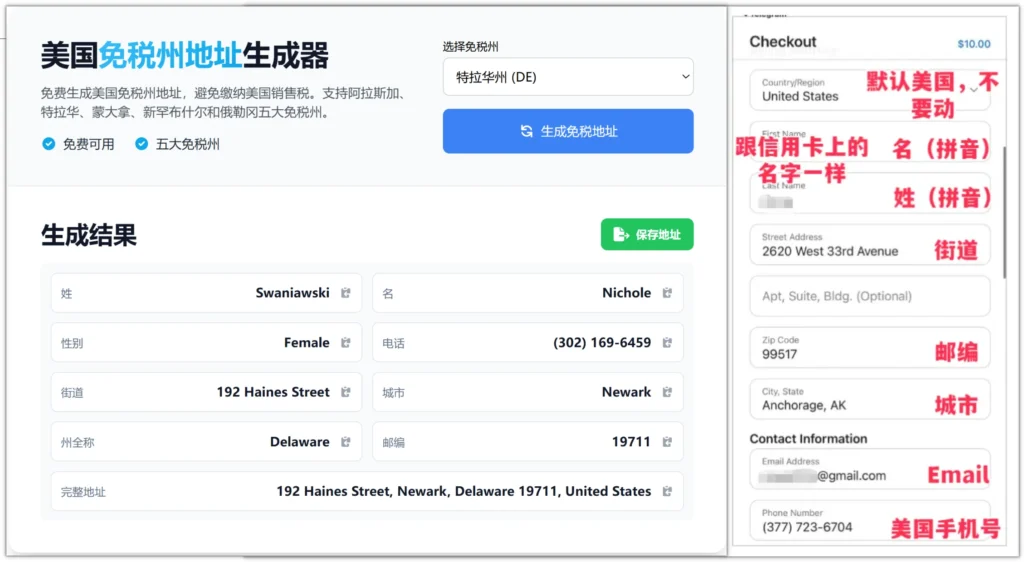The height and width of the screenshot is (562, 1024).
Task: Copy the zip code 19711
Action: [x=667, y=442]
